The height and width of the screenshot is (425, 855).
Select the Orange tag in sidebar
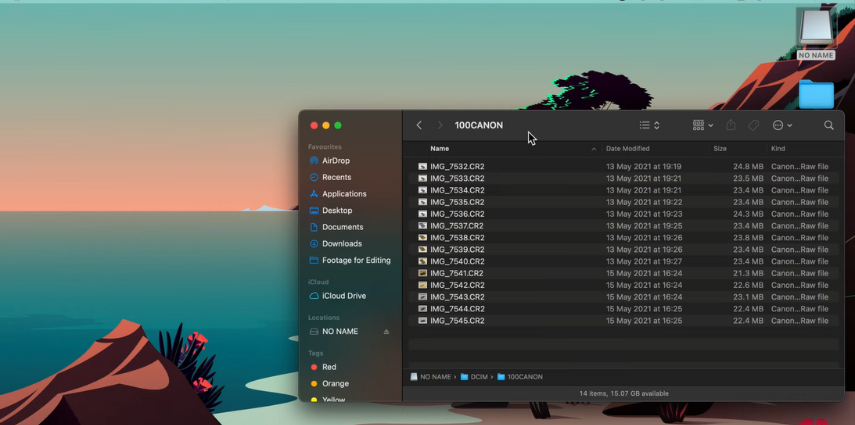pos(335,383)
